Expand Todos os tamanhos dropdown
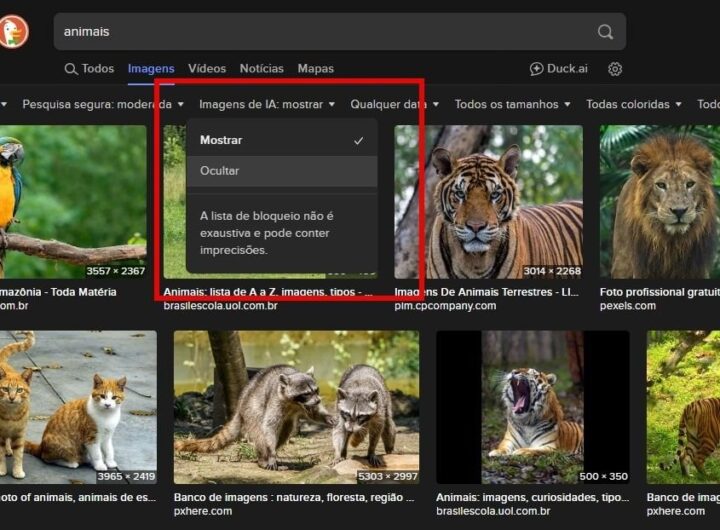This screenshot has width=720, height=530. click(x=512, y=104)
